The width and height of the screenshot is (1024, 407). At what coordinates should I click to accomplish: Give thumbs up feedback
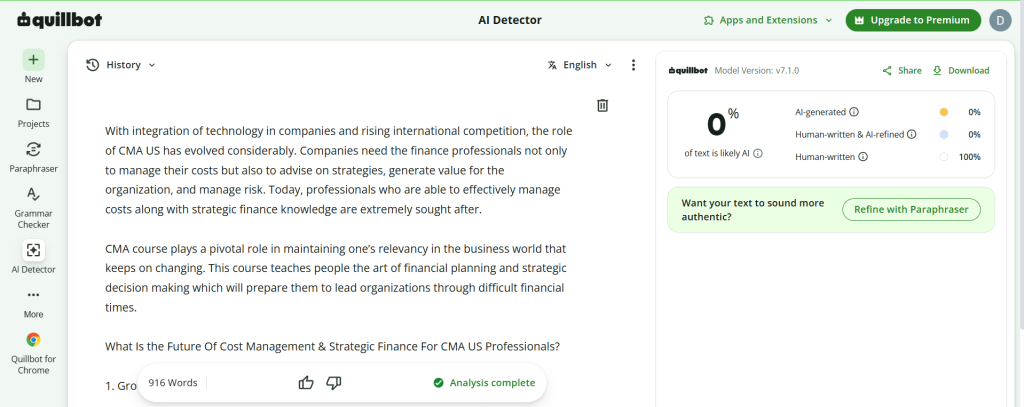click(x=306, y=383)
